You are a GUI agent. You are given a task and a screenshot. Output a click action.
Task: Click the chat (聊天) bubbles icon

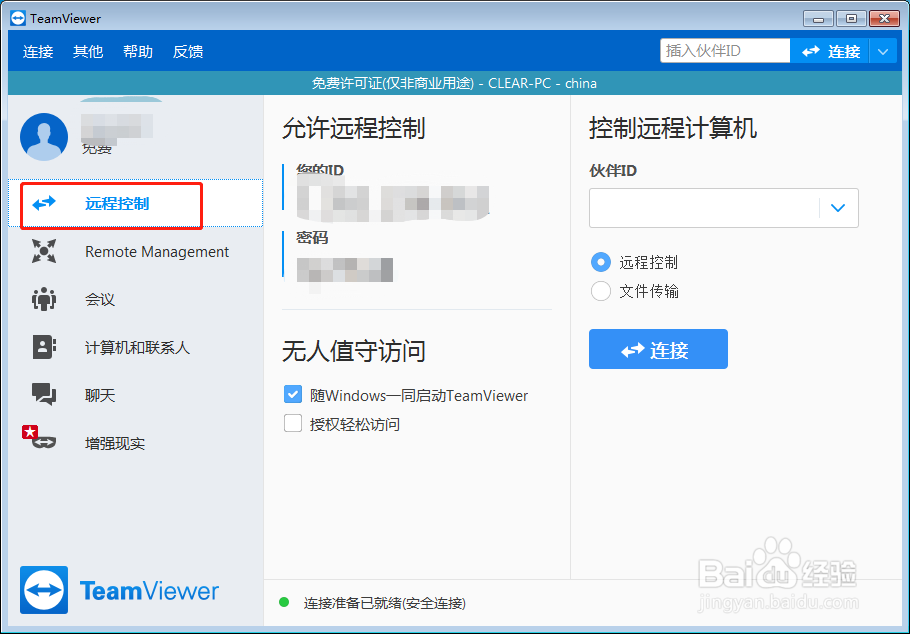(44, 394)
